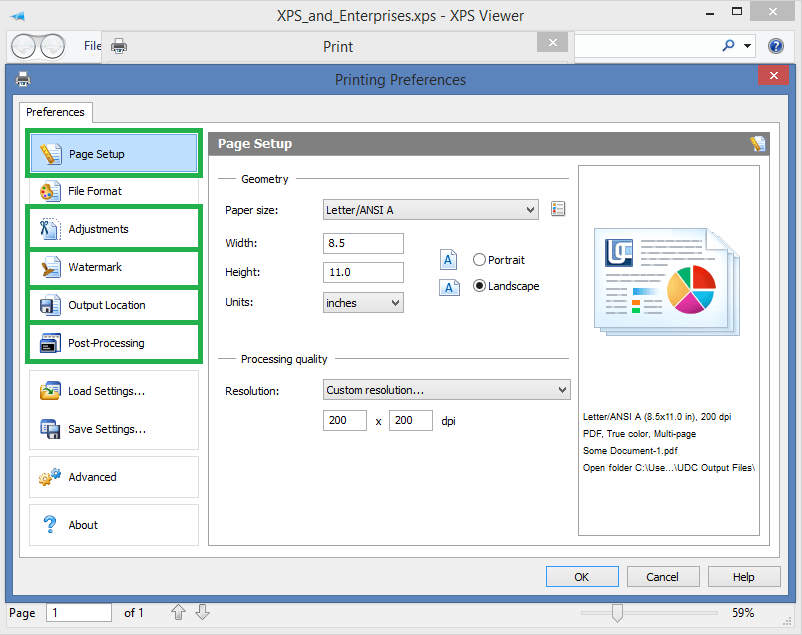The height and width of the screenshot is (635, 802).
Task: Click the Load Settings folder icon
Action: click(x=50, y=391)
